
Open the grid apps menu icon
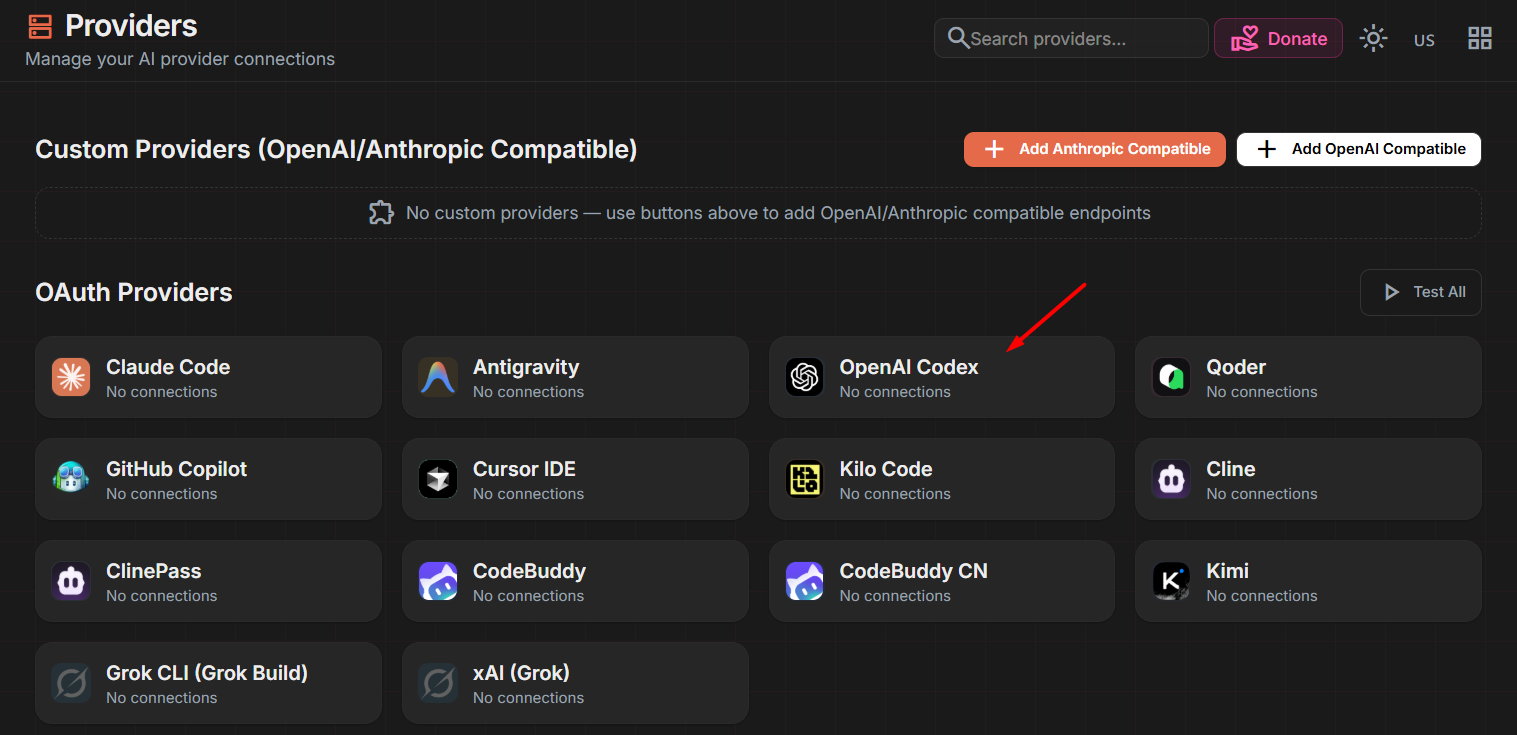tap(1479, 39)
